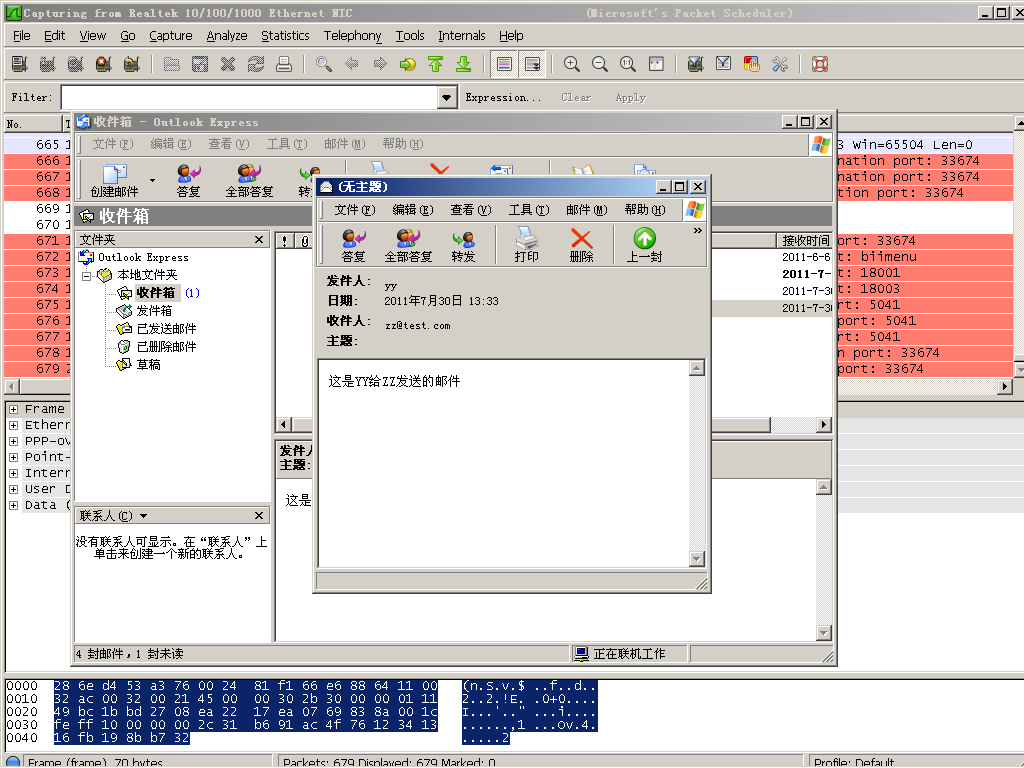Open the Wireshark filter history dropdown

447,97
